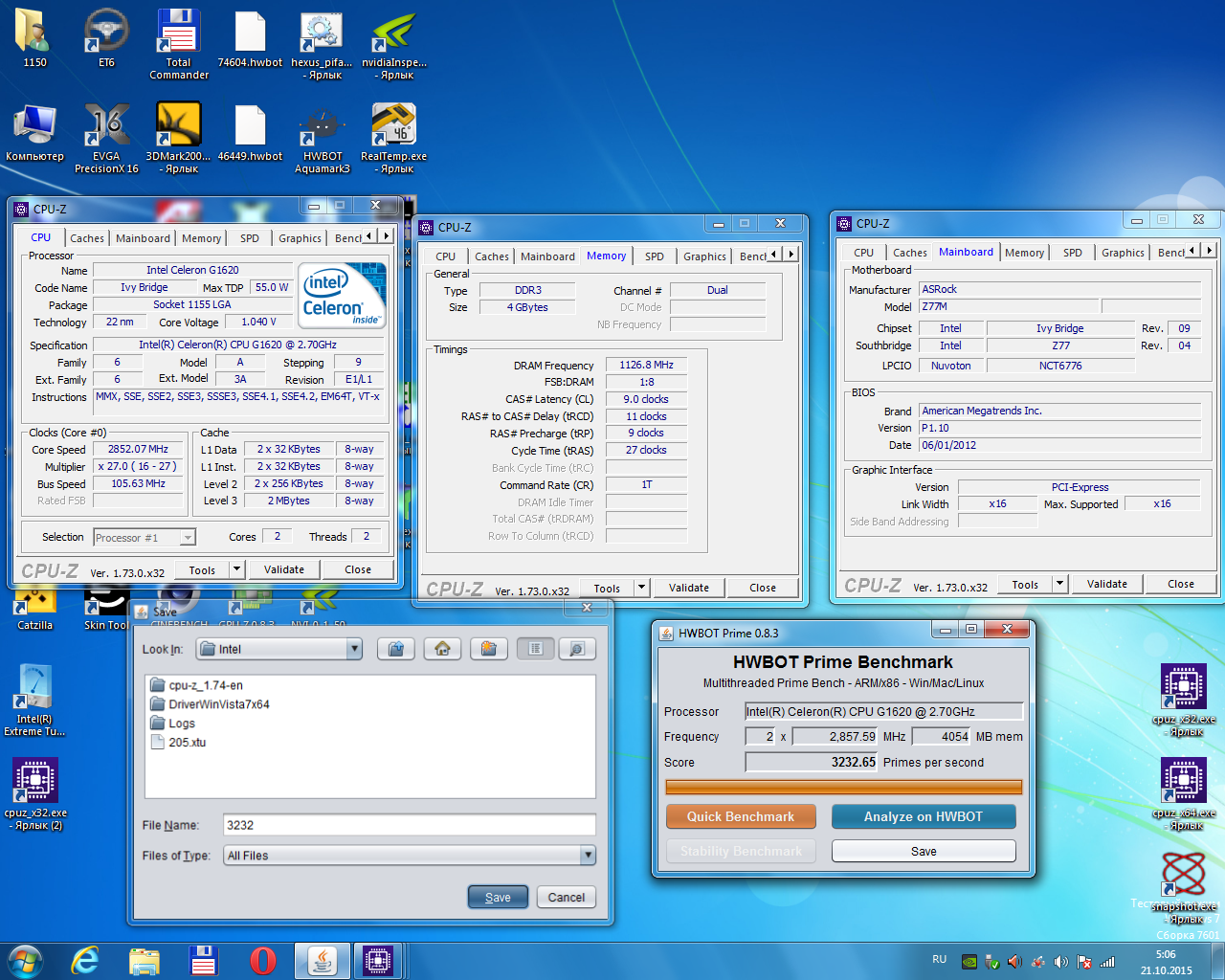Select the cpu-z_1.74-en folder
Viewport: 1225px width, 980px height.
tap(197, 685)
